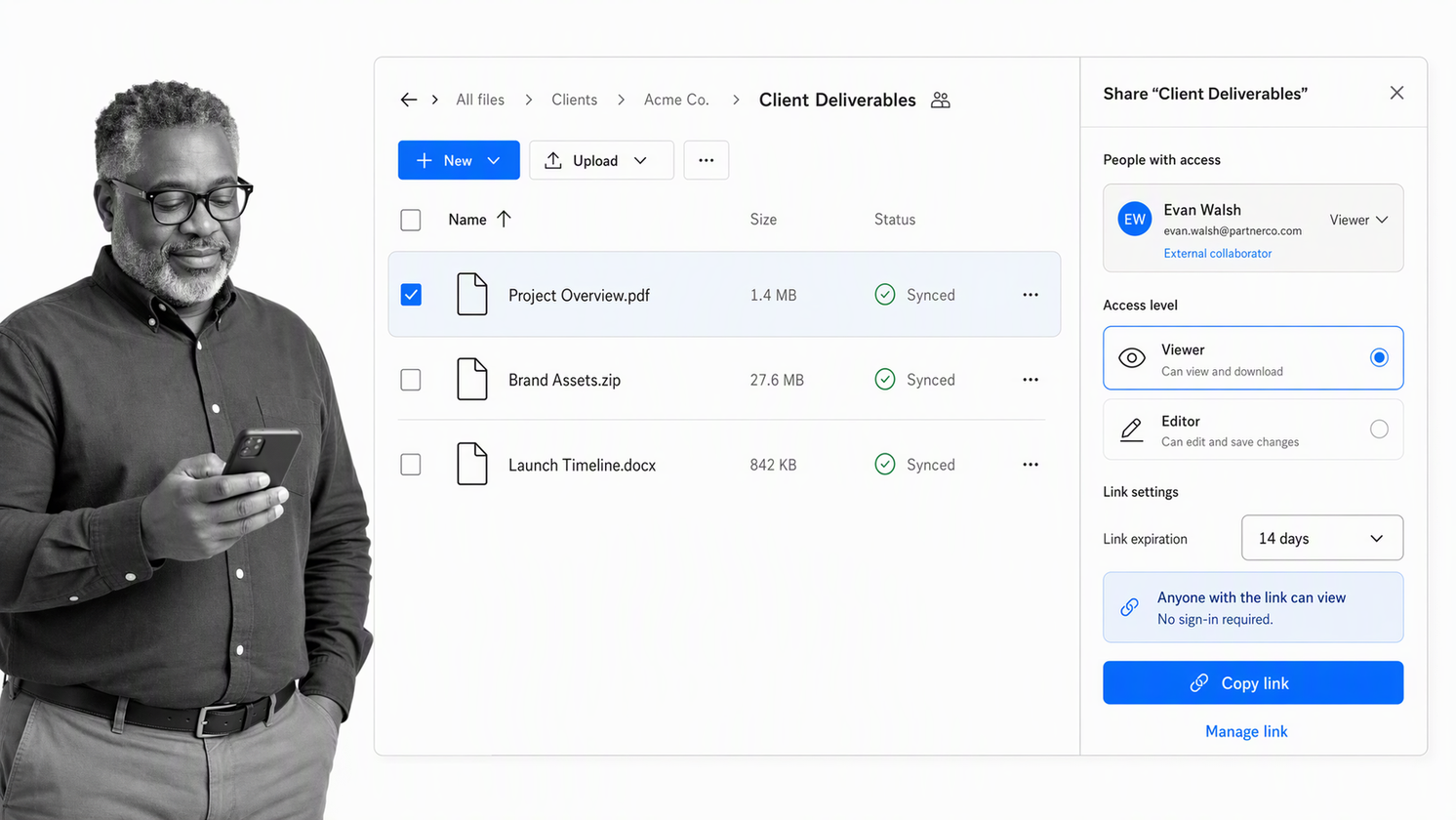Click the Brand Assets.zip file icon
The image size is (1456, 820).
(472, 379)
